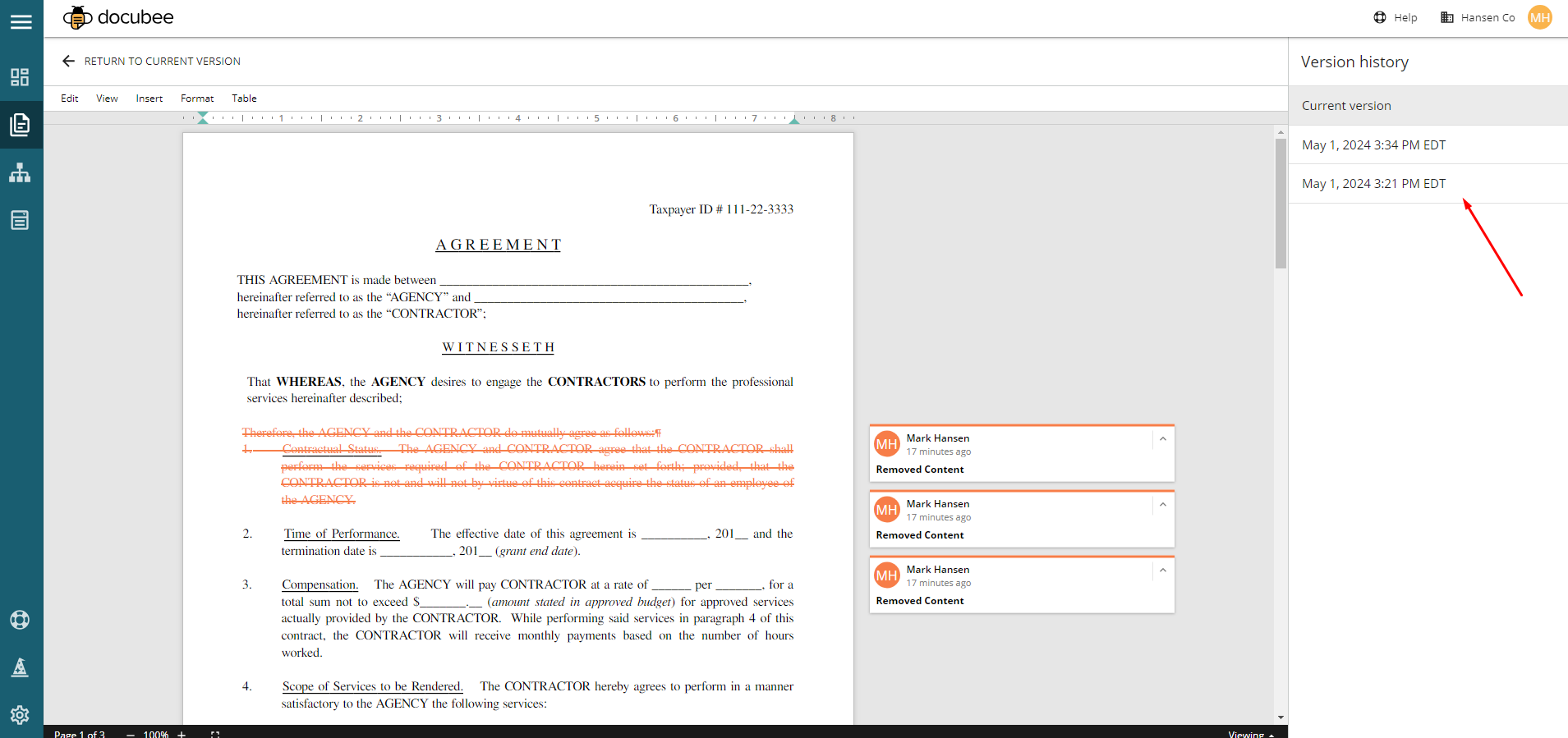This screenshot has width=1568, height=738.
Task: Open the Viewing mode dropdown
Action: coord(1251,734)
